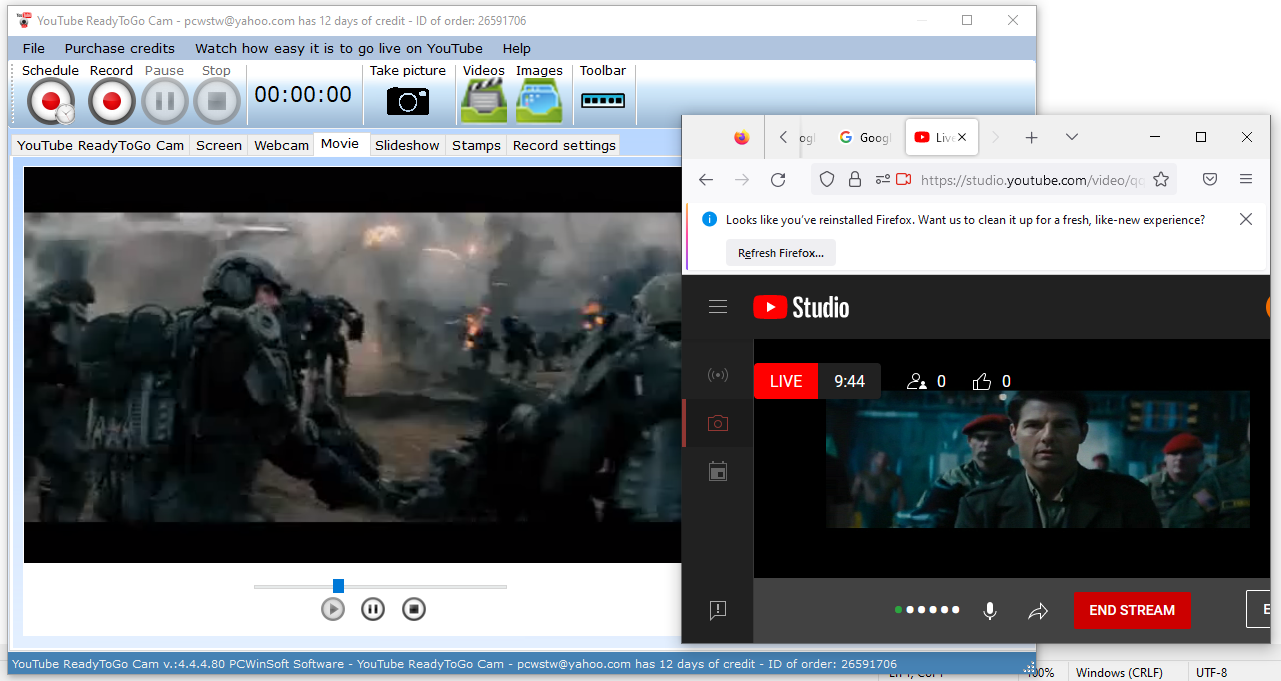Click the Stop recording icon in toolbar
Image resolution: width=1281 pixels, height=681 pixels.
click(216, 101)
